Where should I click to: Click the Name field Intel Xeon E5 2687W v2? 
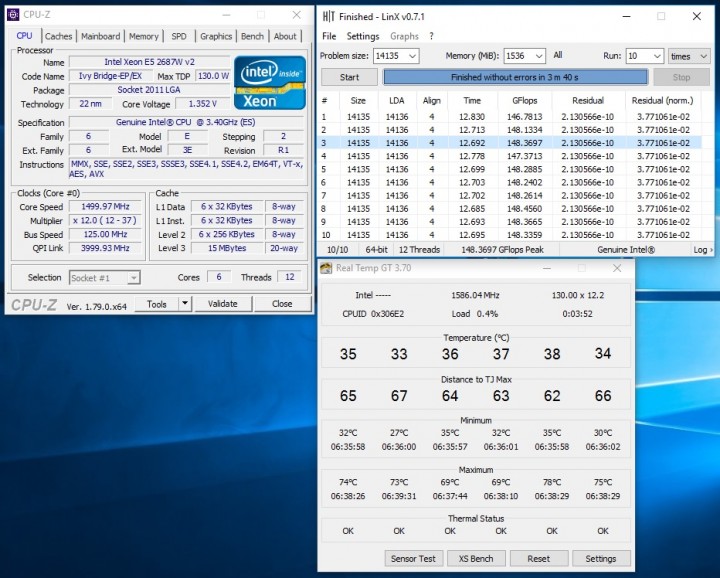(149, 62)
